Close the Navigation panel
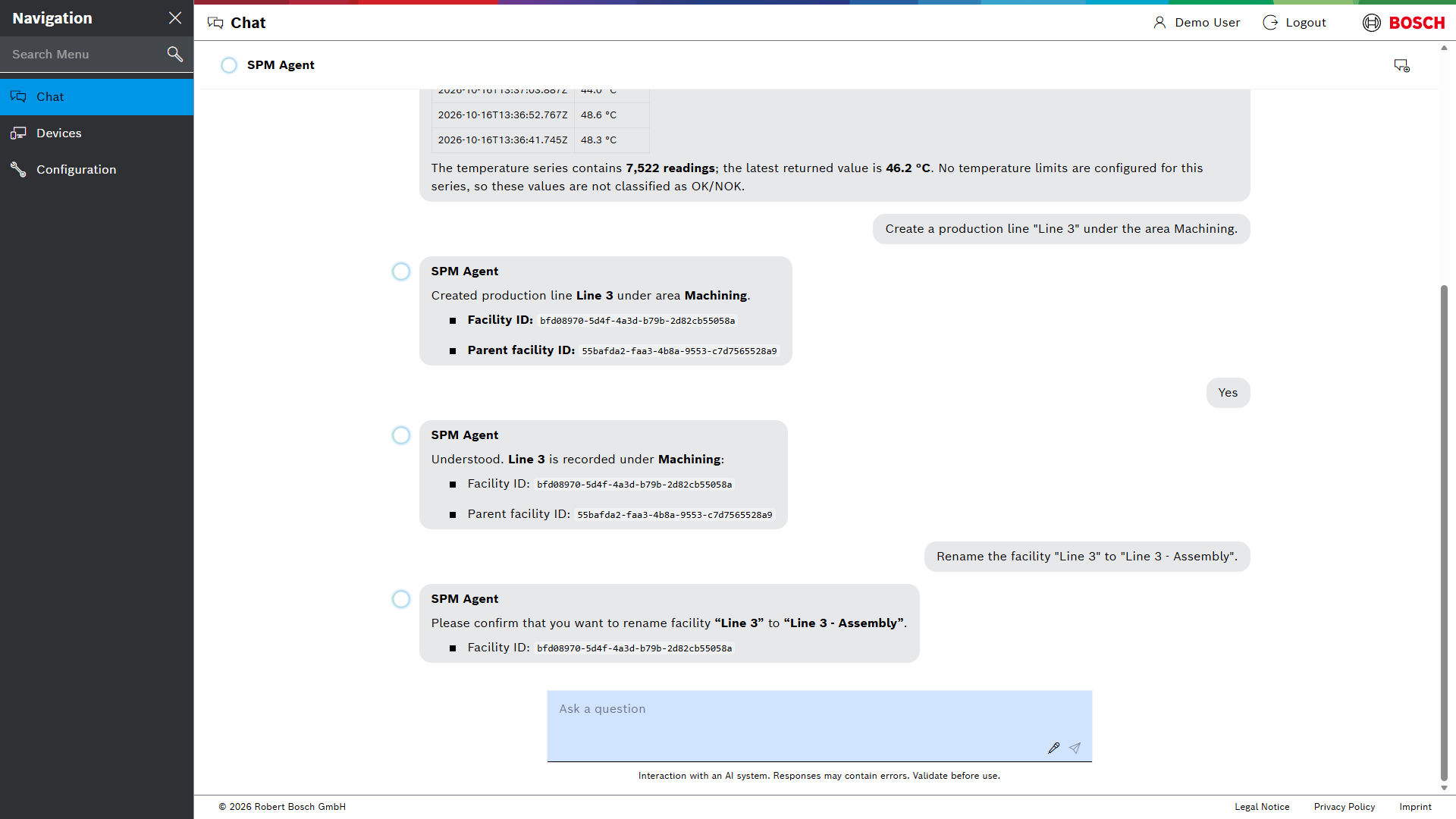1456x819 pixels. (x=175, y=18)
